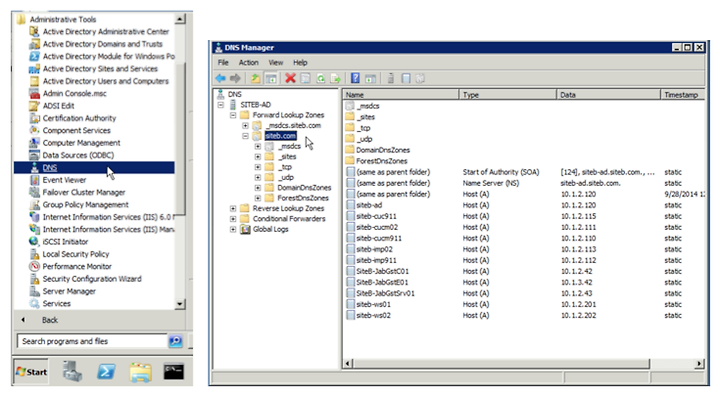720x398 pixels.
Task: Select Active Directory Sites and Services
Action: [x=100, y=69]
